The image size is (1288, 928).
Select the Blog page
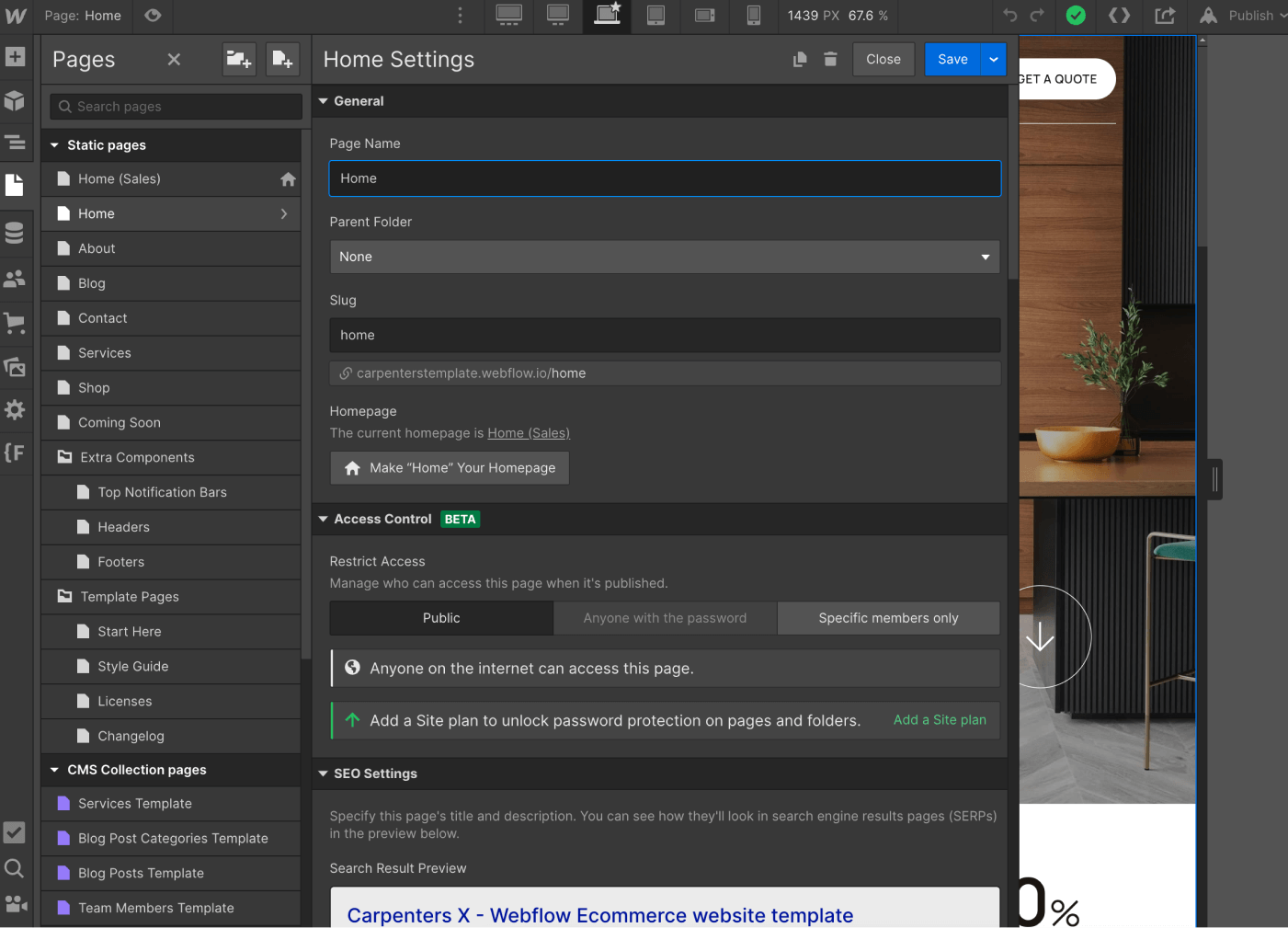coord(92,283)
